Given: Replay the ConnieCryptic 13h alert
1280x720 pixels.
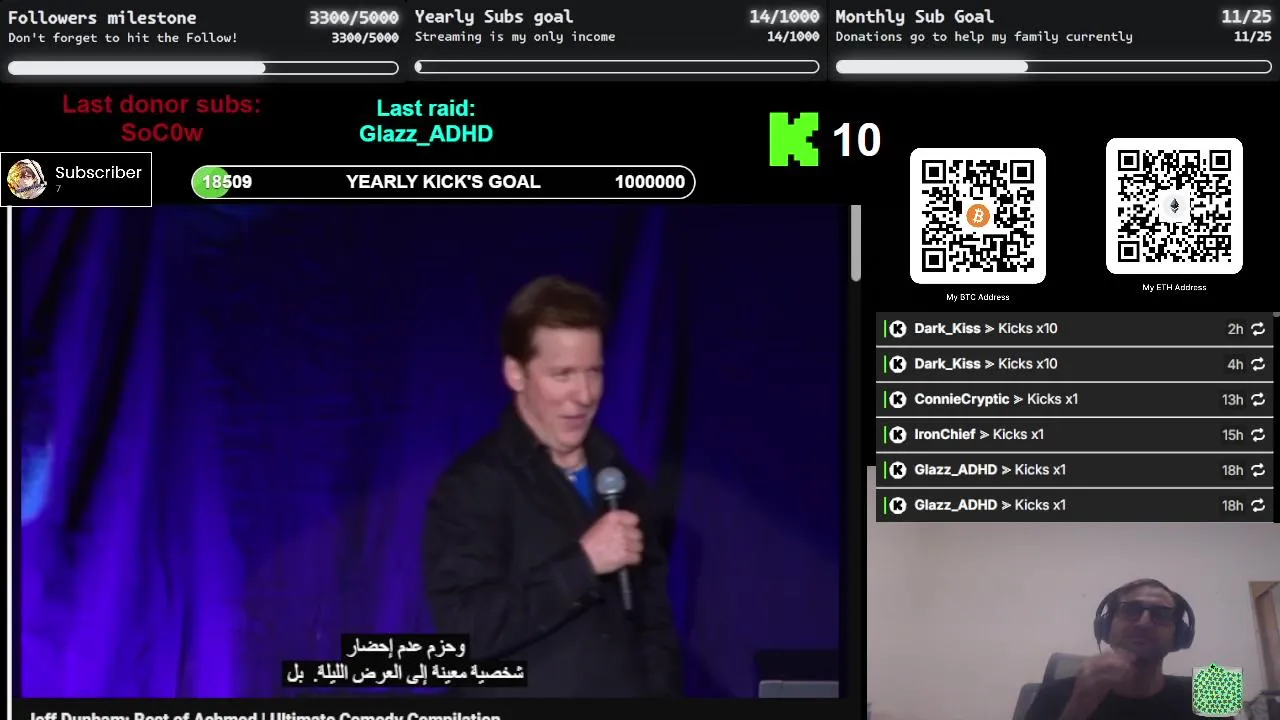Looking at the screenshot, I should [1258, 399].
